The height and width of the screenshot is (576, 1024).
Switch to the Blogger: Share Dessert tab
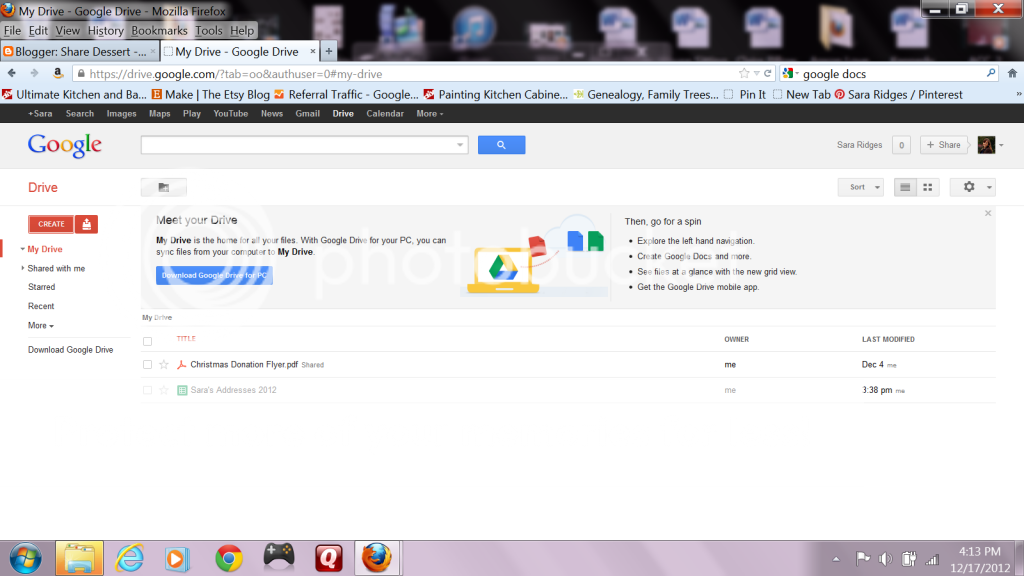pyautogui.click(x=79, y=51)
